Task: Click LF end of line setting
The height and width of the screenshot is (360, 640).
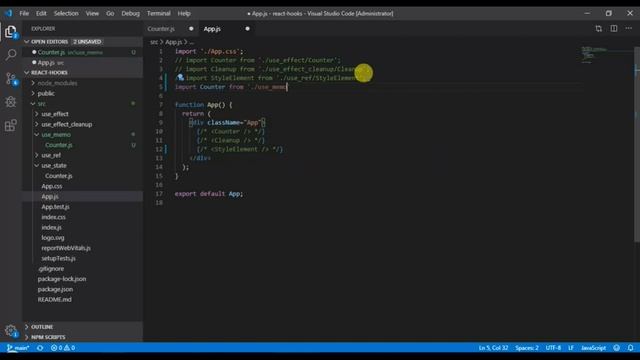Action: pyautogui.click(x=571, y=348)
